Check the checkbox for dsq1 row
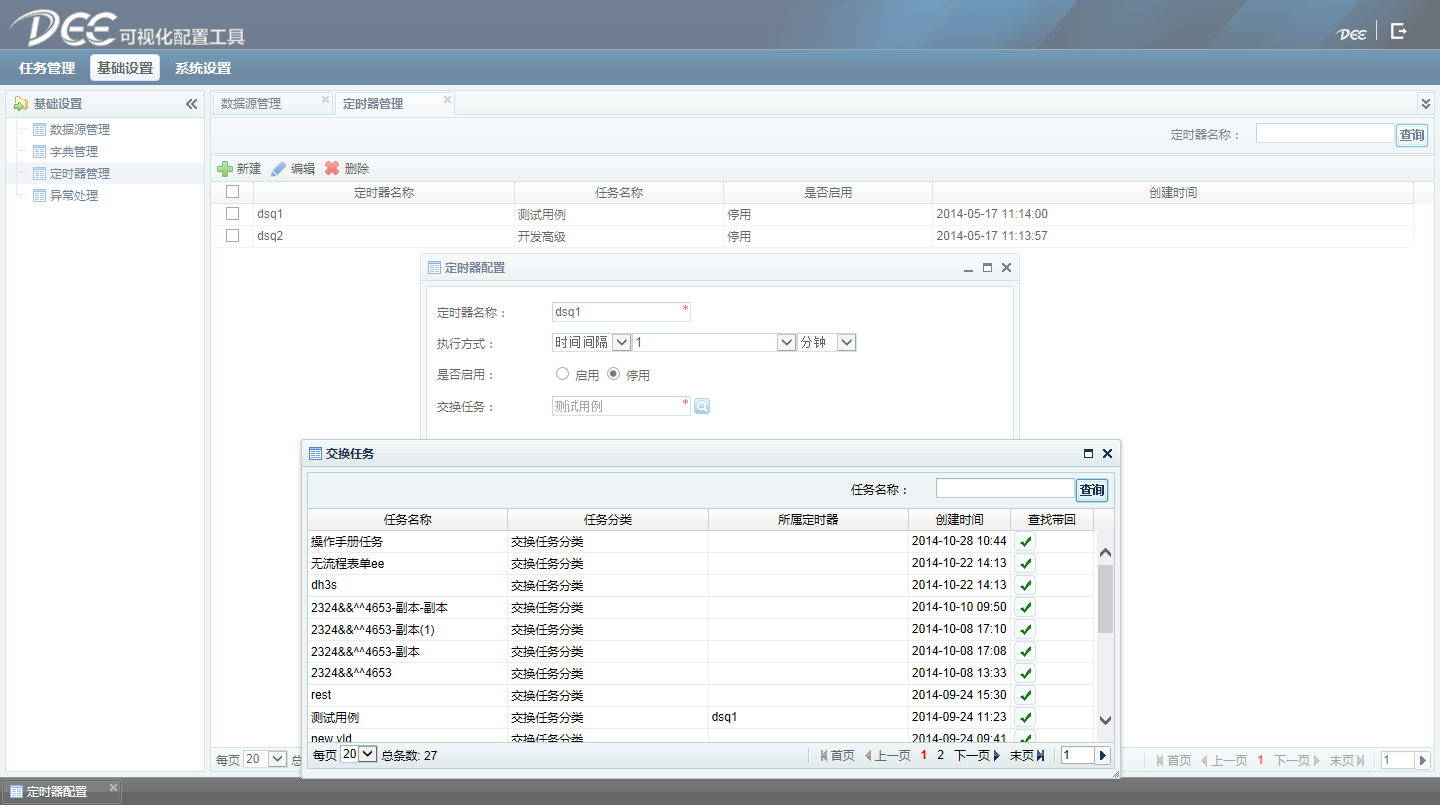The width and height of the screenshot is (1440, 805). pos(232,214)
